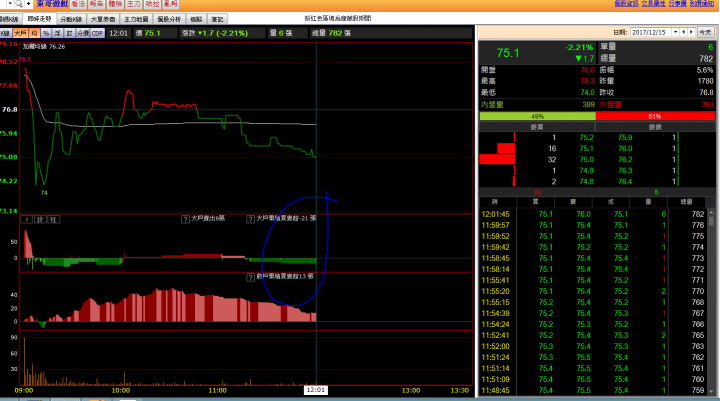The image size is (720, 401).
Task: Click the first ? help box in indicator panel
Action: (x=27, y=220)
